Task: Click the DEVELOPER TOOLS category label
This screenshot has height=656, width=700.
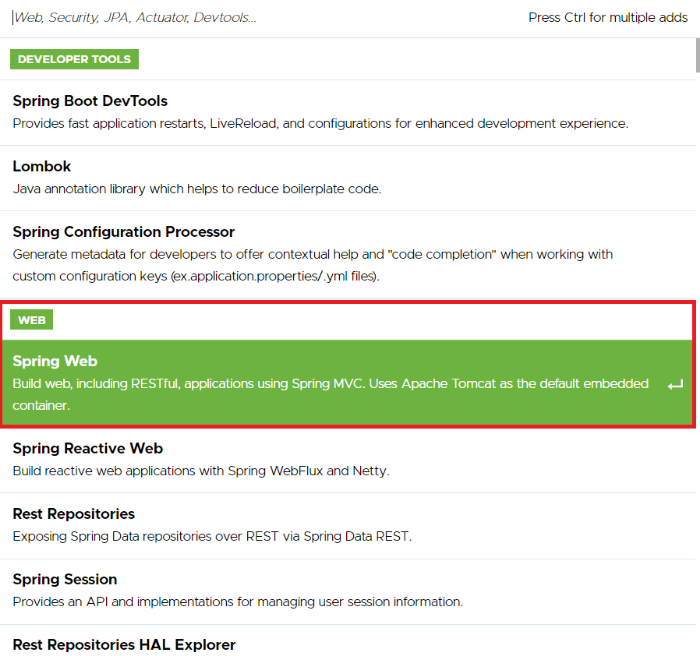Action: (x=75, y=59)
